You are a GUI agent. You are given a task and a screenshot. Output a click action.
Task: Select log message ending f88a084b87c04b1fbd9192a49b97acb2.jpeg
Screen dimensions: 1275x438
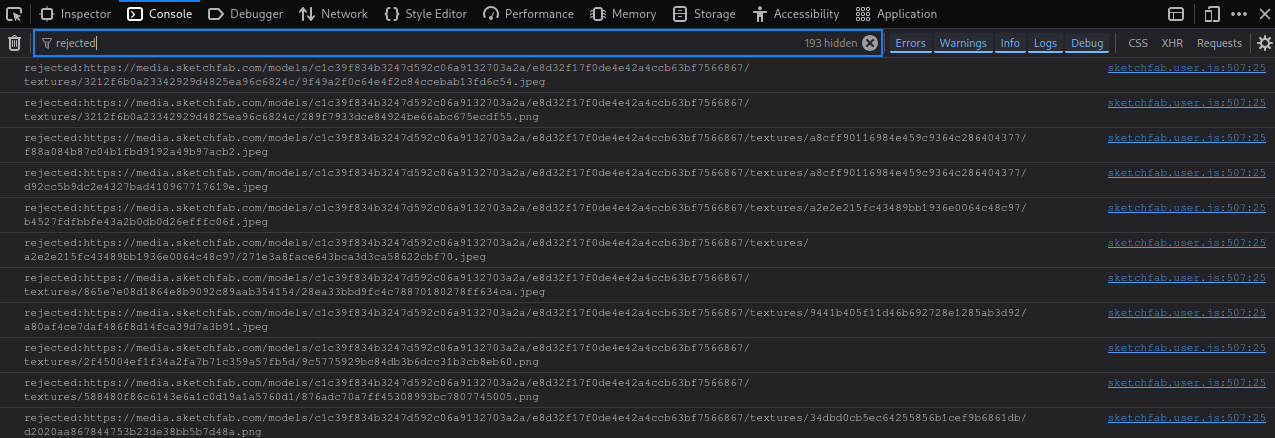(x=525, y=145)
